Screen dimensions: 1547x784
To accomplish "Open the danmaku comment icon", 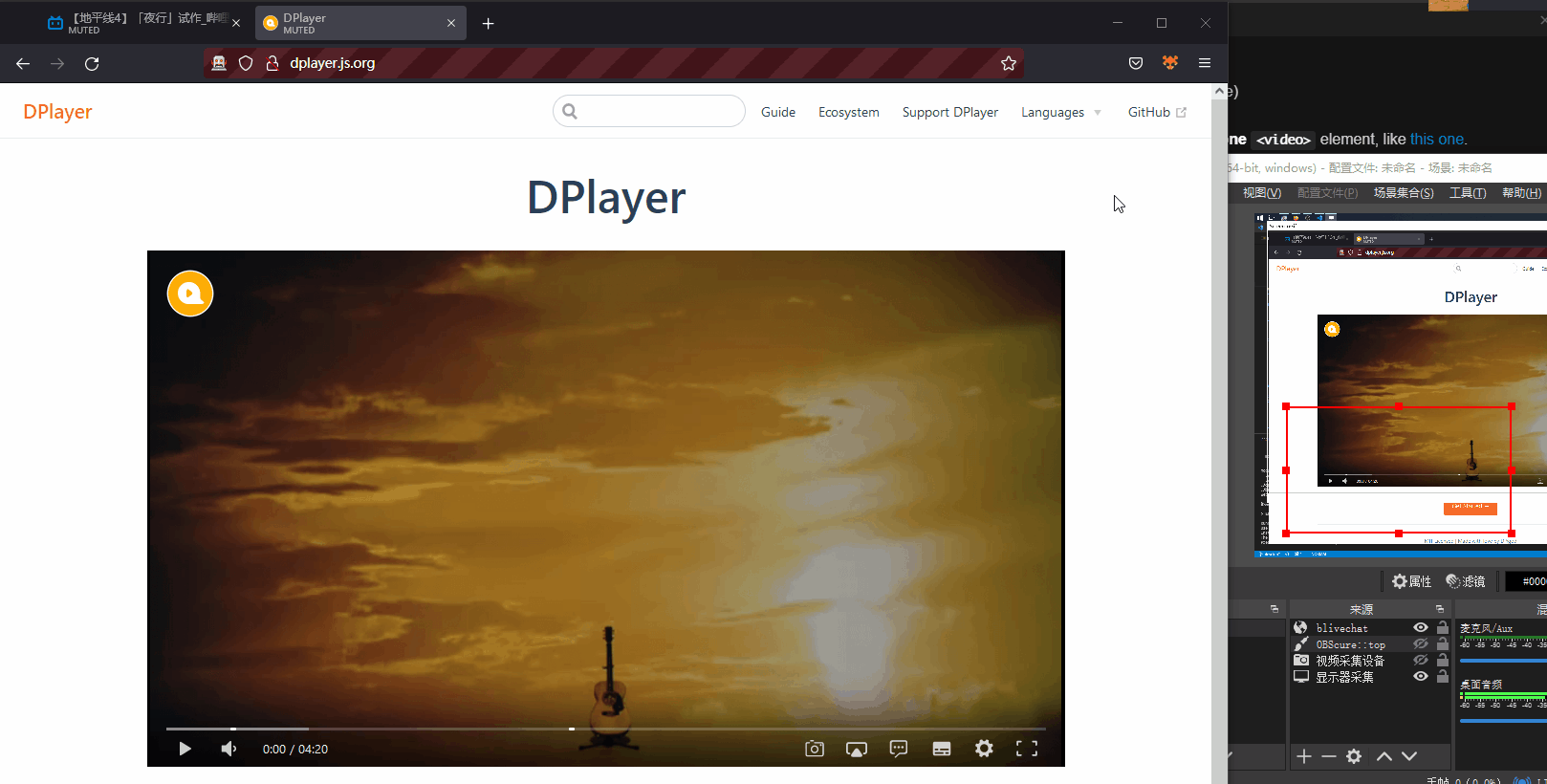I will pos(899,749).
